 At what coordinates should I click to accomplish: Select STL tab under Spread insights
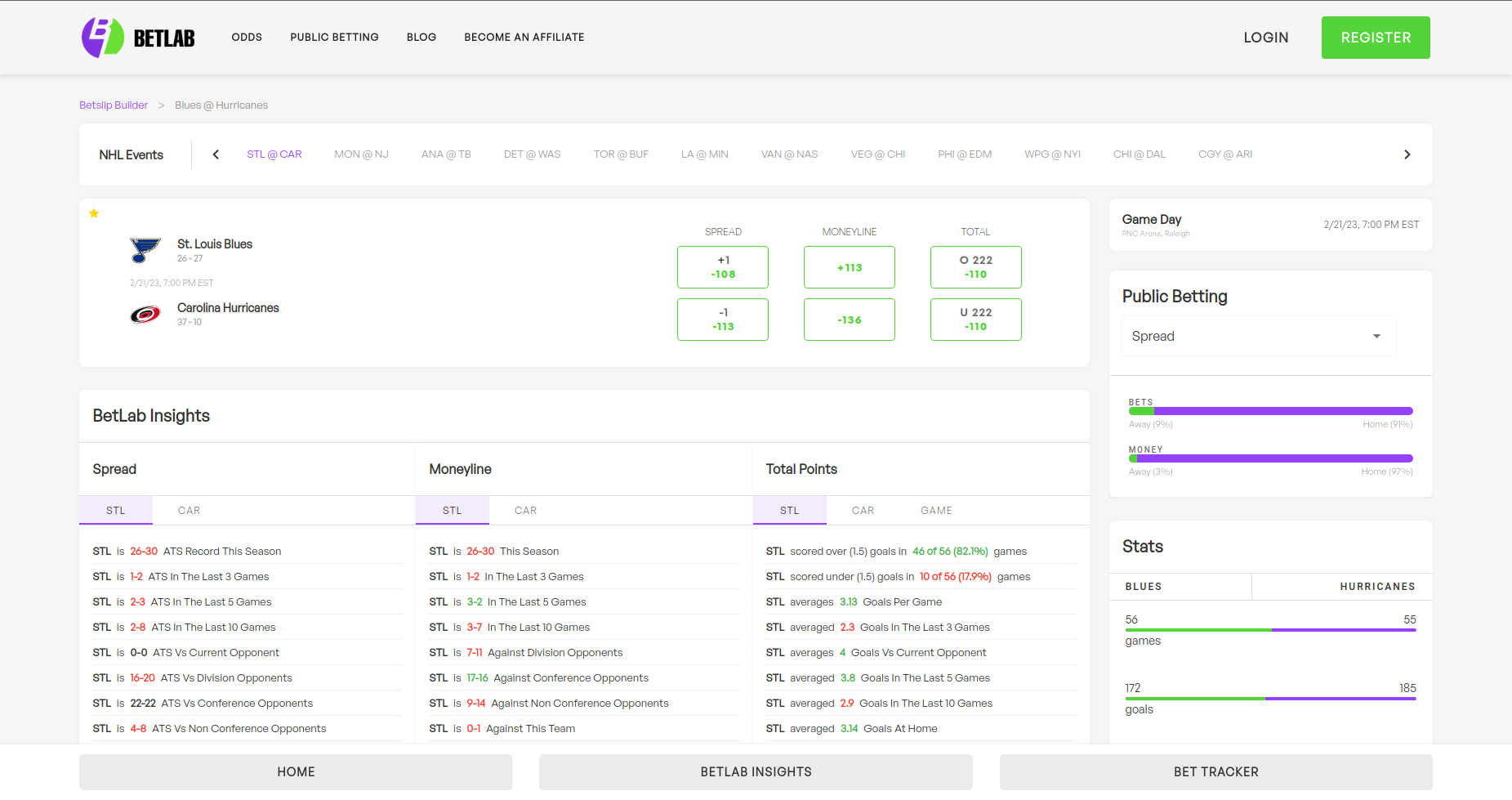(x=116, y=511)
